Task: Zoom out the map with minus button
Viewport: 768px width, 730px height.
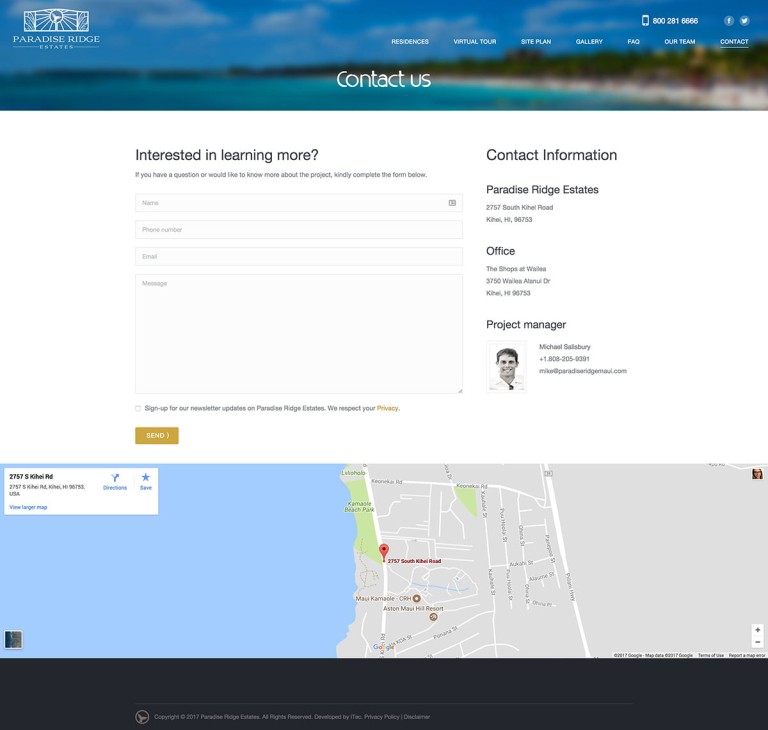Action: coord(758,642)
